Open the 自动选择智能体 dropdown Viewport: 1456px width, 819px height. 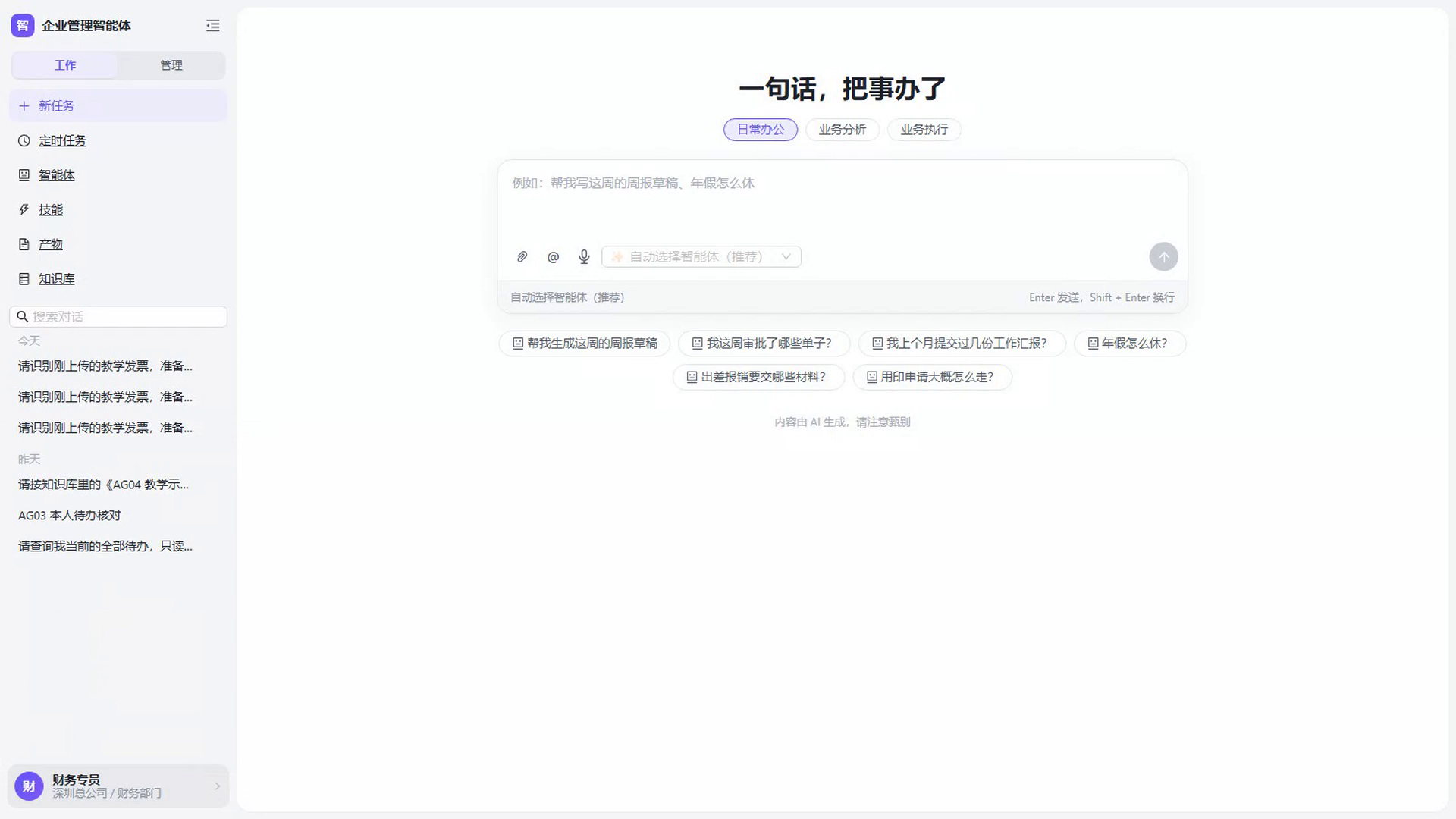[701, 257]
